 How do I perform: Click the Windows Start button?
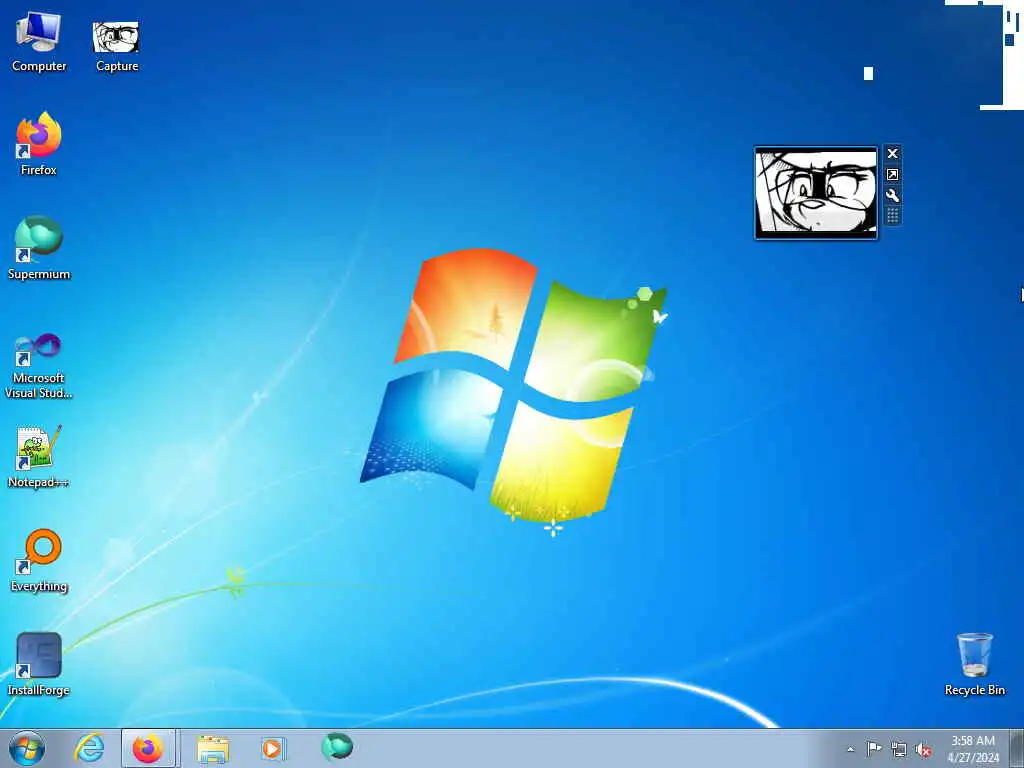click(x=27, y=748)
